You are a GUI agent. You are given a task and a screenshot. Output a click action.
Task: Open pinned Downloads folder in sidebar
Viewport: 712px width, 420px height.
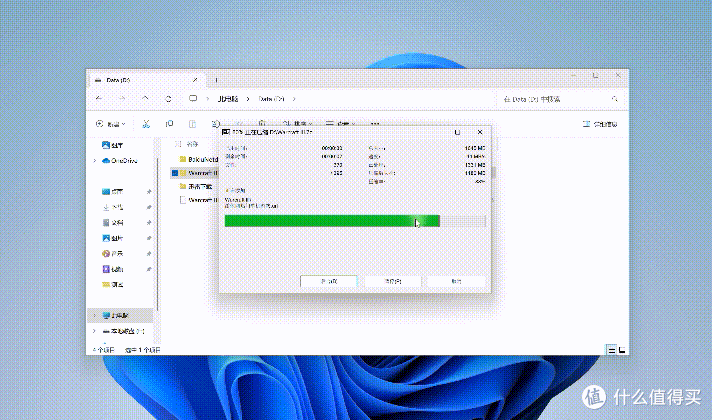[x=113, y=207]
